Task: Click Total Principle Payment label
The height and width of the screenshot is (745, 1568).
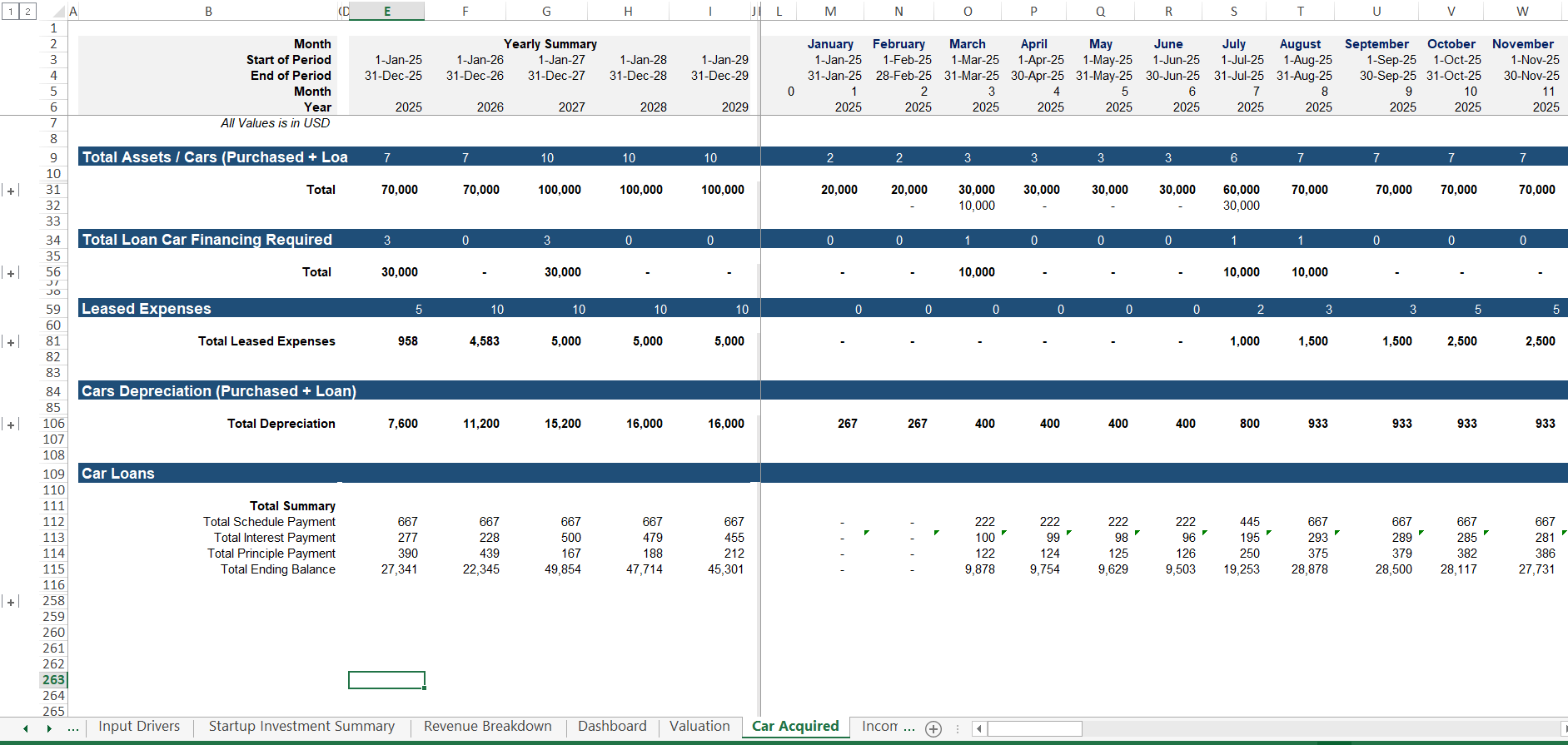Action: point(271,554)
